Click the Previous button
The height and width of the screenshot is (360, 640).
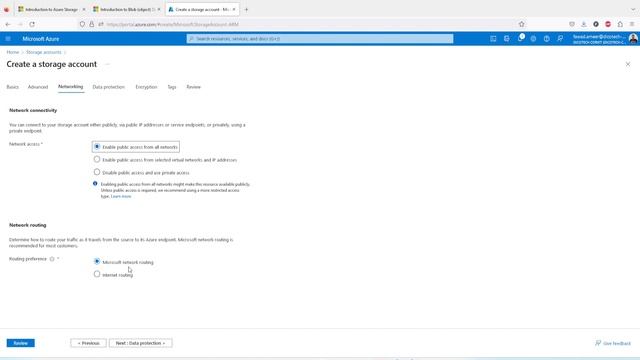[x=88, y=343]
